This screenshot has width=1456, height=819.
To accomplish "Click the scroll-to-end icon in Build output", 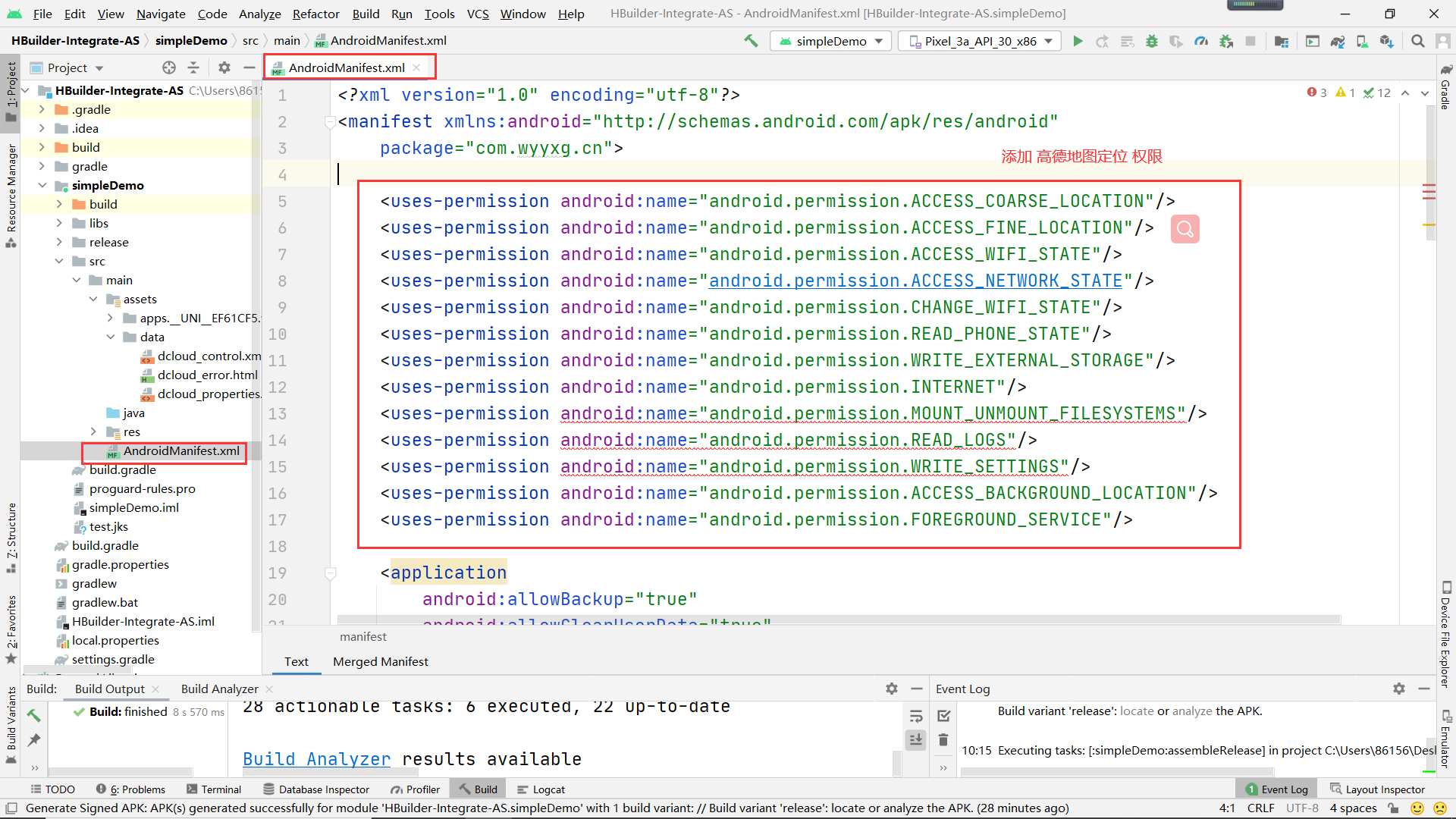I will click(x=916, y=739).
